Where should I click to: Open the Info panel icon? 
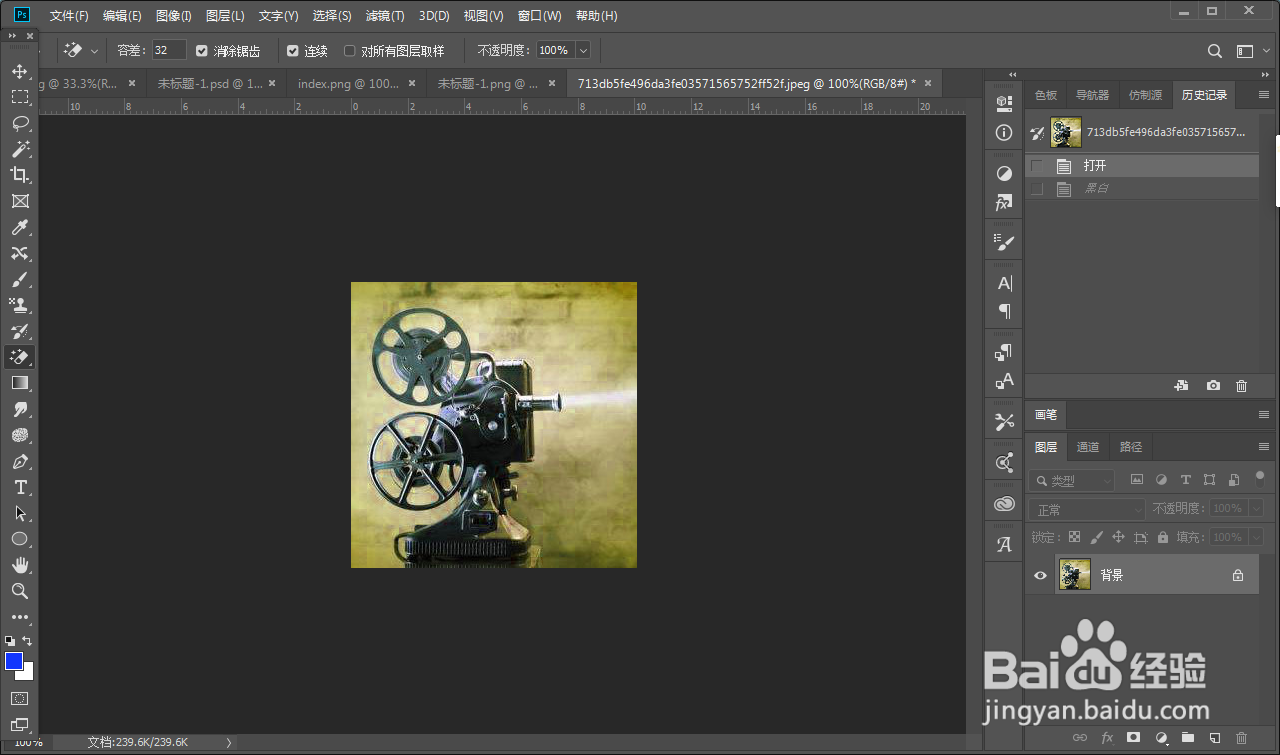[x=1004, y=133]
